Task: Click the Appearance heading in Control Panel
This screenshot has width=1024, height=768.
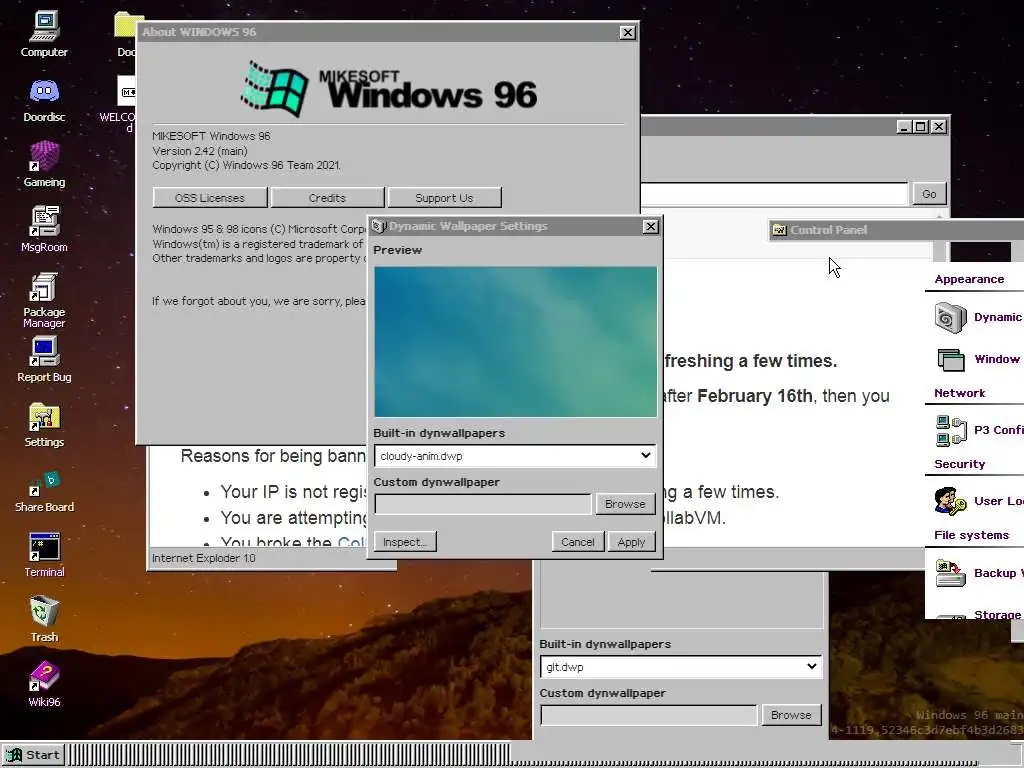Action: 969,280
